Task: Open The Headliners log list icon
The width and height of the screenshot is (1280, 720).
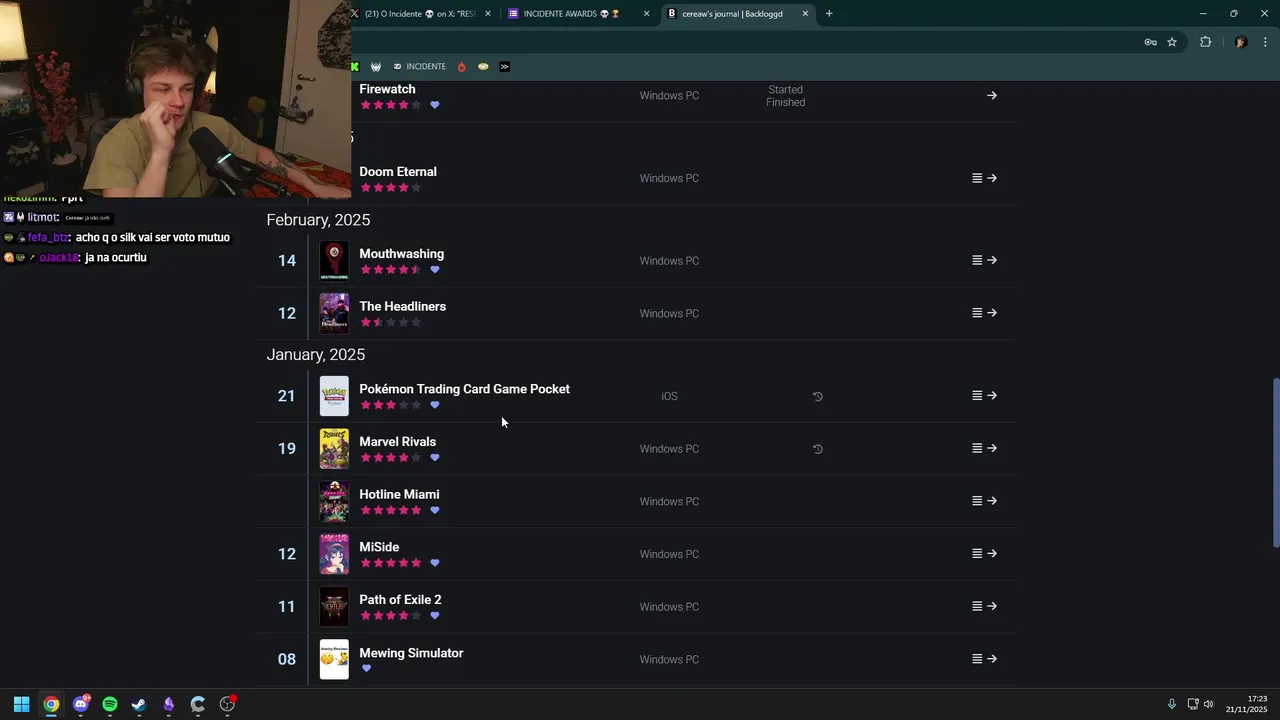Action: point(977,313)
